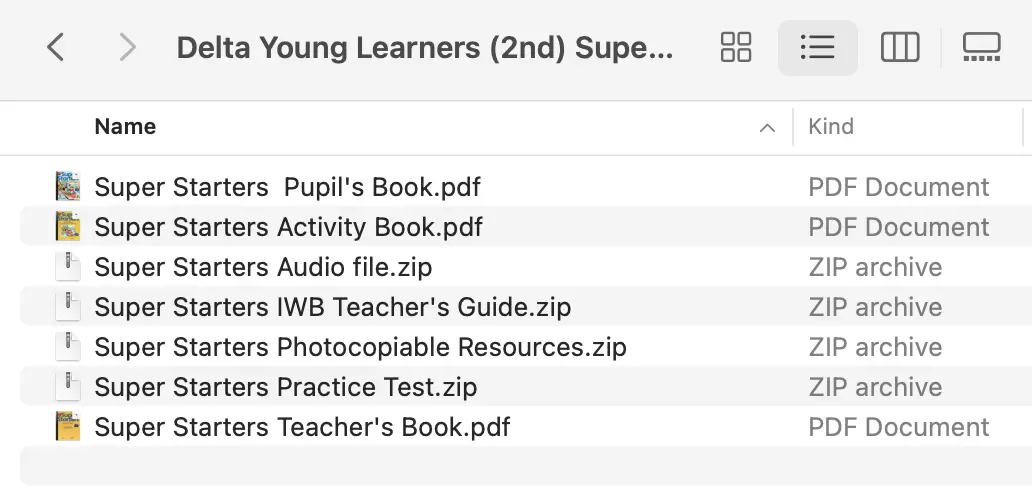Go back with the left chevron button
The image size is (1032, 490).
point(56,47)
